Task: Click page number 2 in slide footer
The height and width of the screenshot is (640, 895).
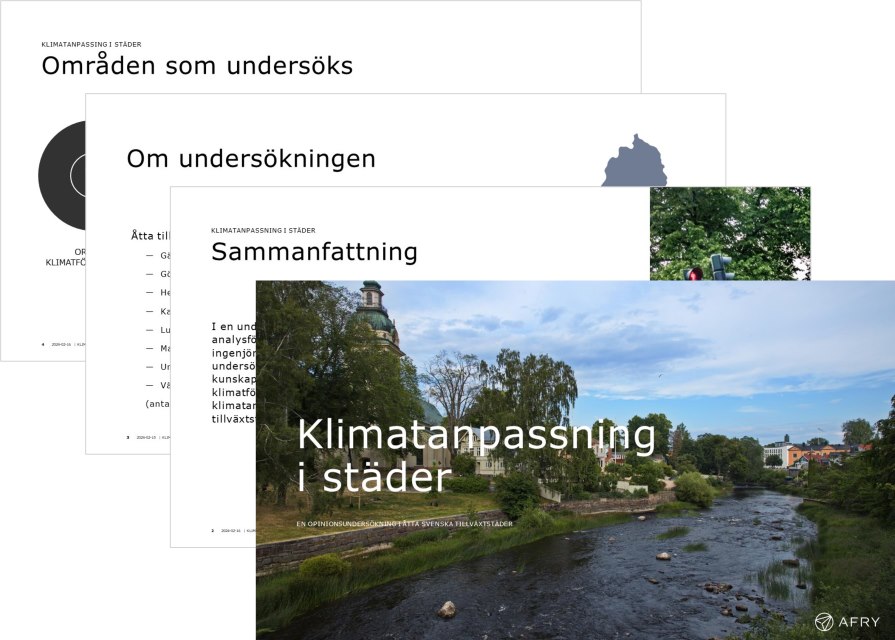Action: pos(213,530)
